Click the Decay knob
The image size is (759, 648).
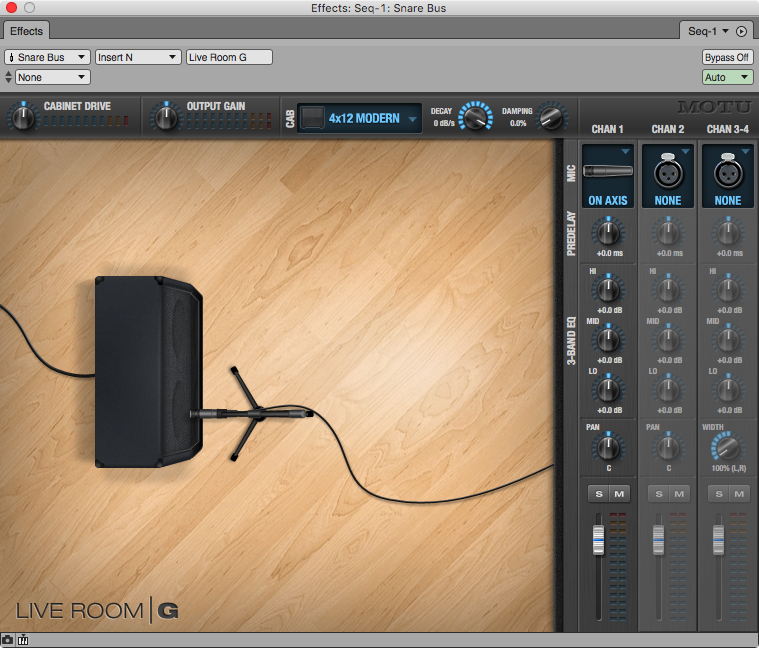point(475,116)
